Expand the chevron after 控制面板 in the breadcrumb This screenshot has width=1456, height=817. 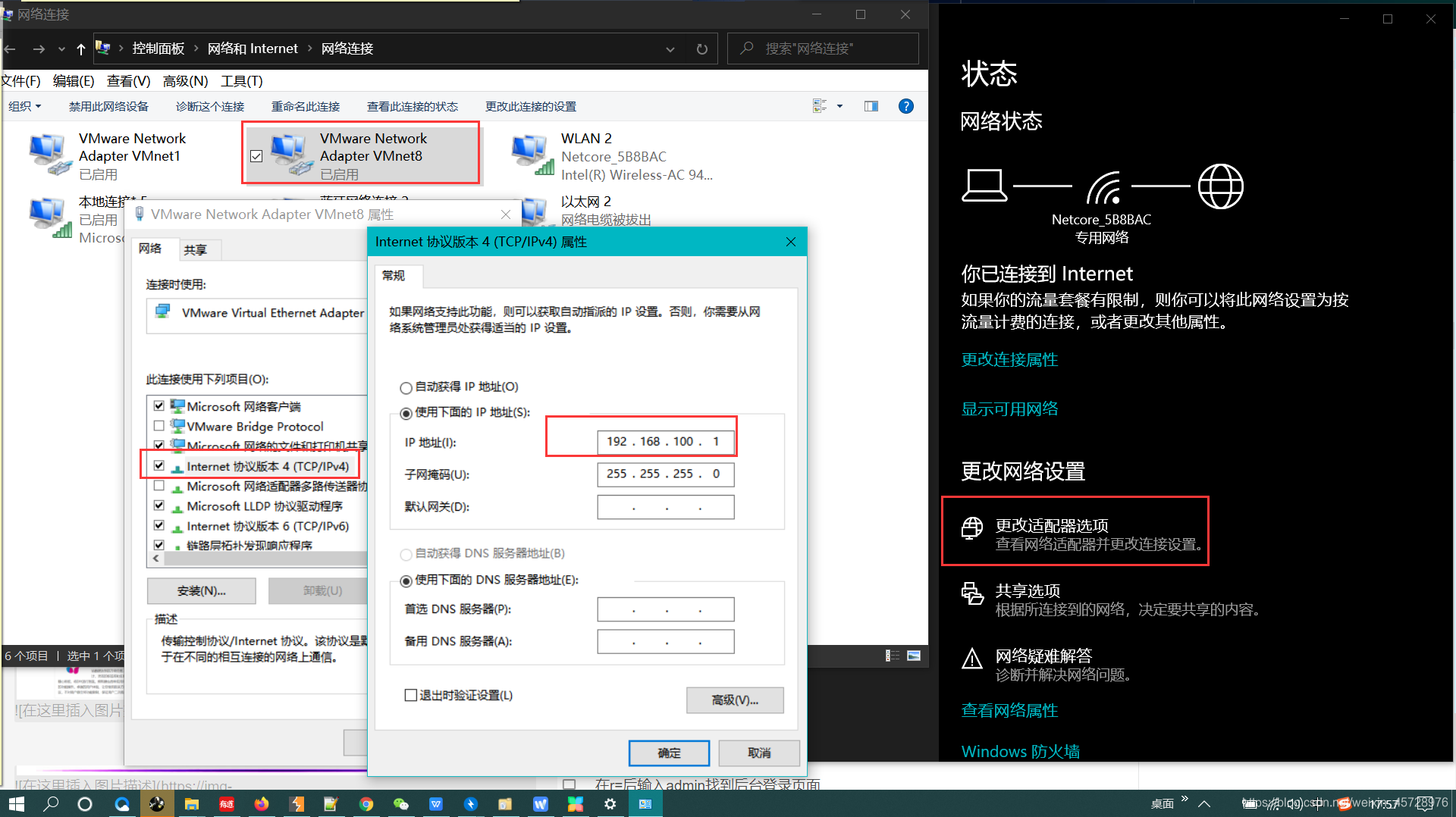pyautogui.click(x=196, y=49)
